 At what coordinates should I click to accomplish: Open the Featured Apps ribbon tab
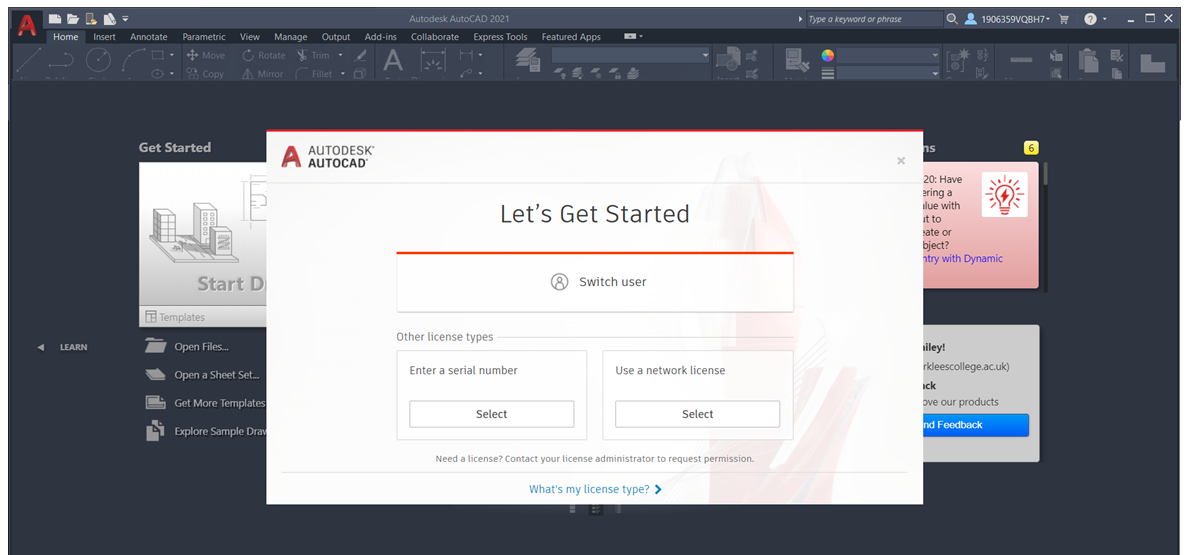(x=571, y=36)
